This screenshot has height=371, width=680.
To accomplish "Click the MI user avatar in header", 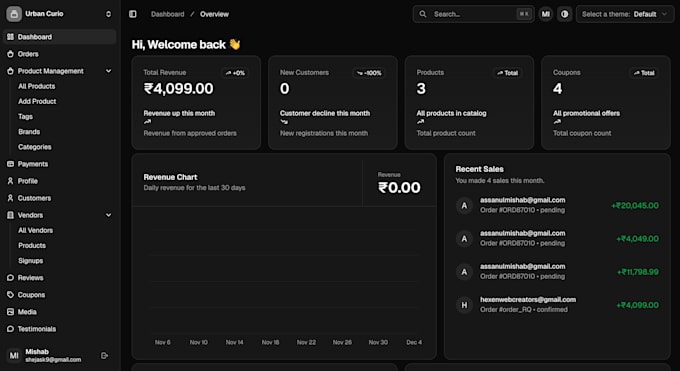I will point(546,14).
